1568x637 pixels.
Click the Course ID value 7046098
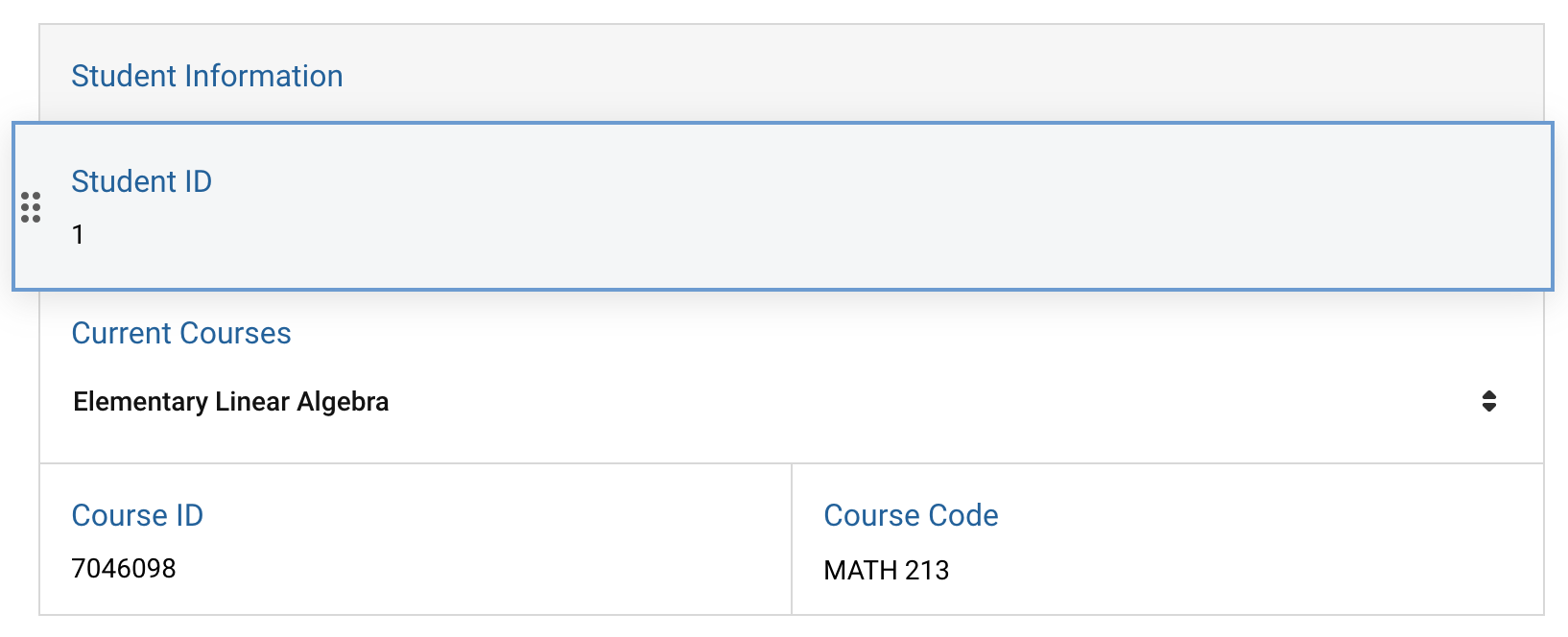click(124, 568)
